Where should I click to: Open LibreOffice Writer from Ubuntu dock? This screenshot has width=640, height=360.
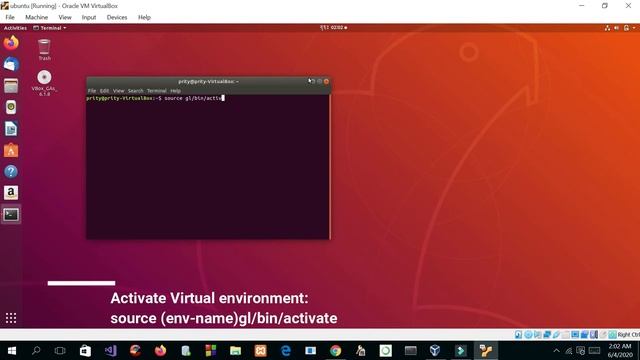pos(11,129)
